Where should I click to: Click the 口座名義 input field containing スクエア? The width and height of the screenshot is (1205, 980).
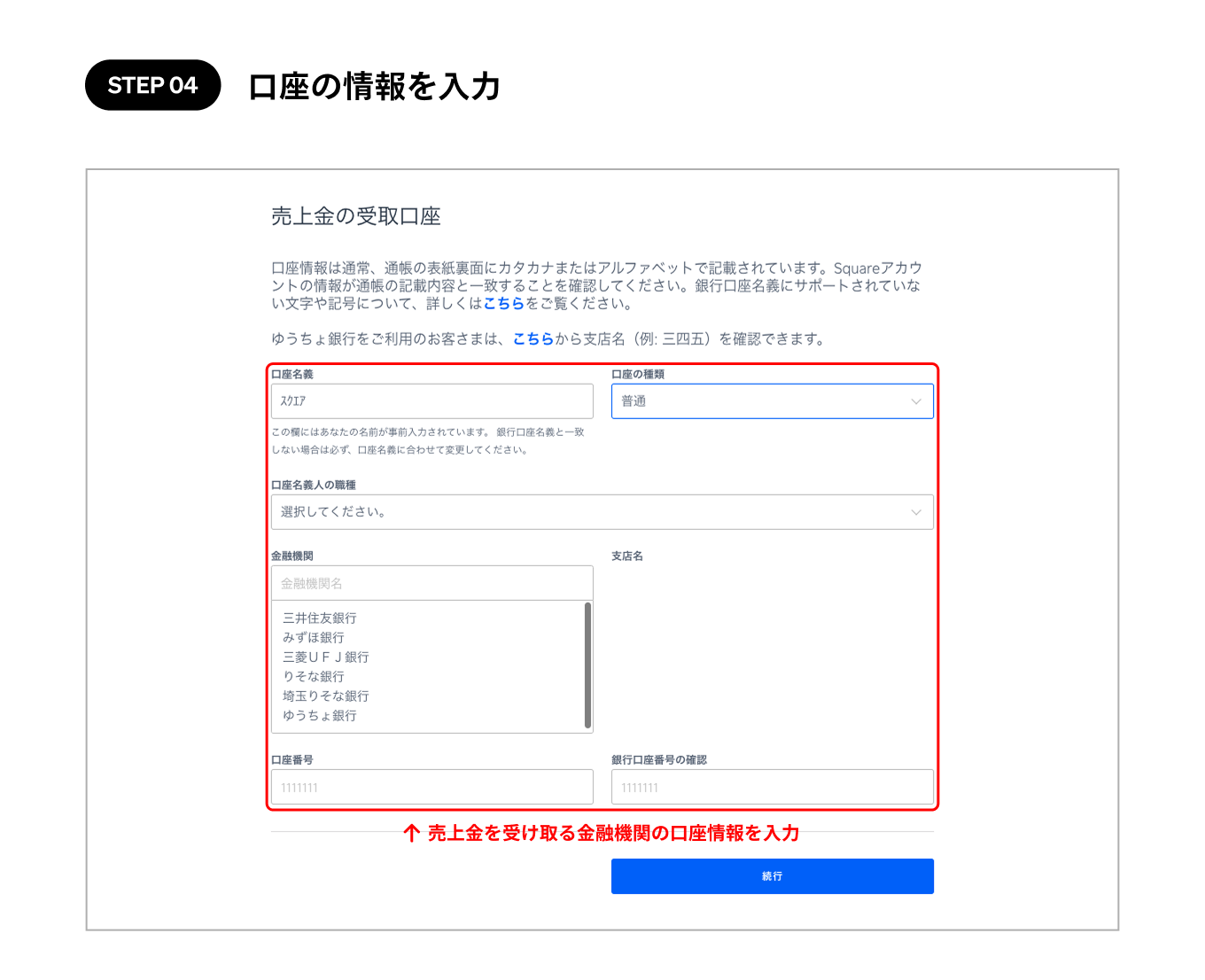[x=432, y=401]
